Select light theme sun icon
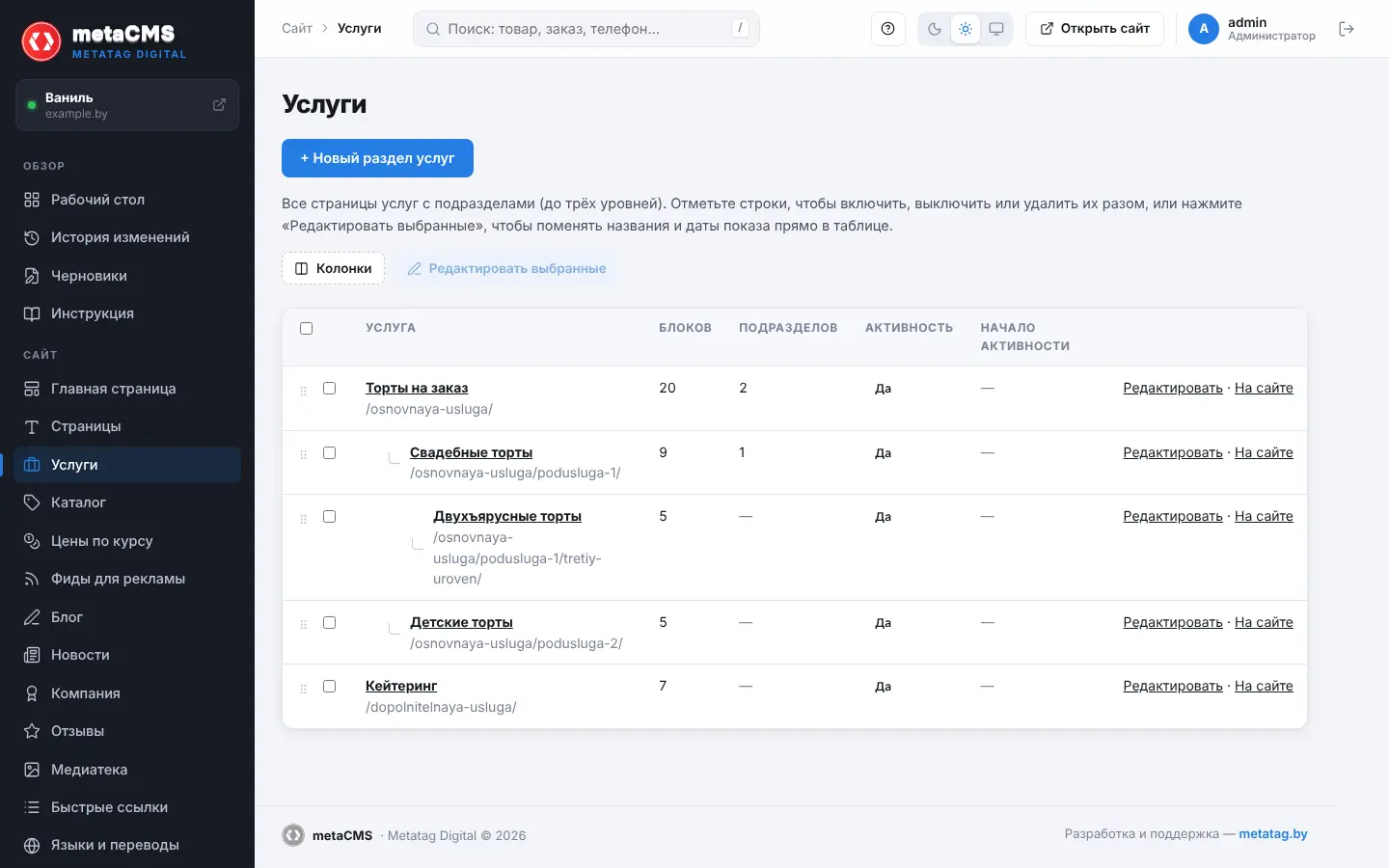This screenshot has width=1389, height=868. pyautogui.click(x=966, y=29)
